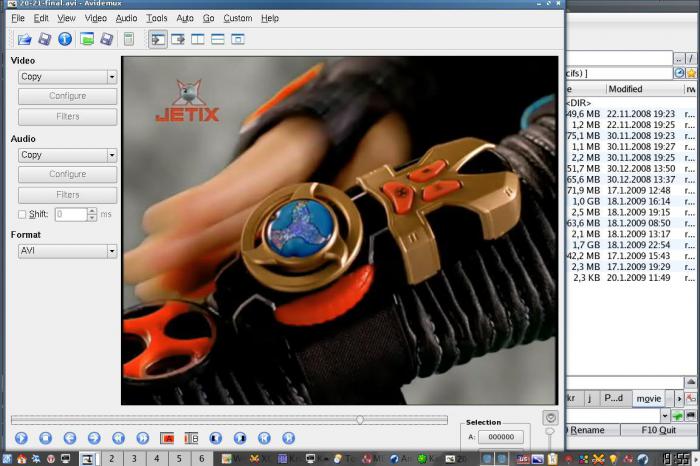Screen dimensions: 700x466
Task: Click the vertical volume slider knob
Action: pos(550,431)
